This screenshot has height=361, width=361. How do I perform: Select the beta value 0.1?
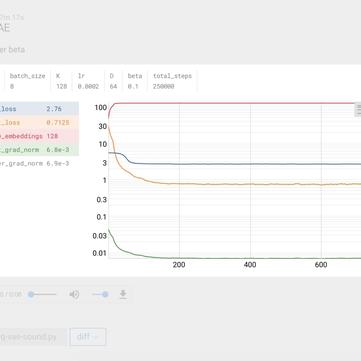pyautogui.click(x=133, y=86)
